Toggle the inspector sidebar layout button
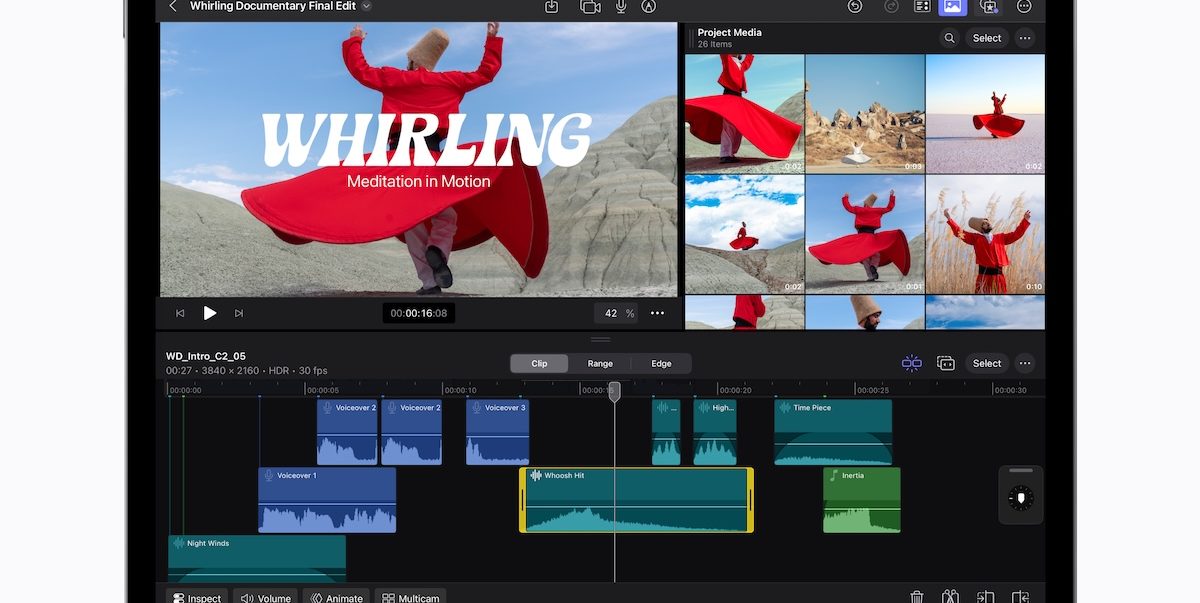Image resolution: width=1200 pixels, height=603 pixels. (x=922, y=6)
